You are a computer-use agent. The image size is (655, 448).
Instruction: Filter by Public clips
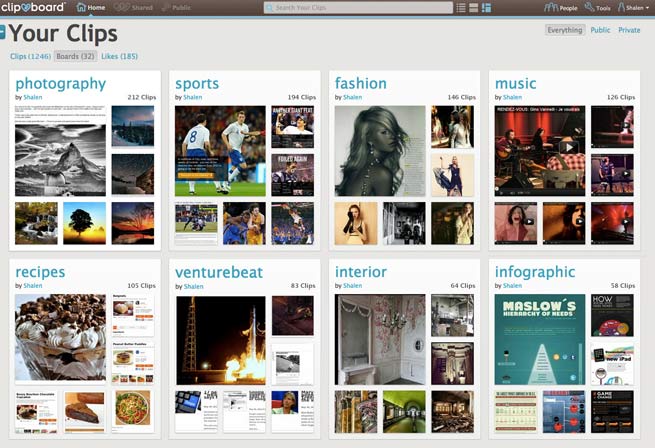[x=600, y=30]
